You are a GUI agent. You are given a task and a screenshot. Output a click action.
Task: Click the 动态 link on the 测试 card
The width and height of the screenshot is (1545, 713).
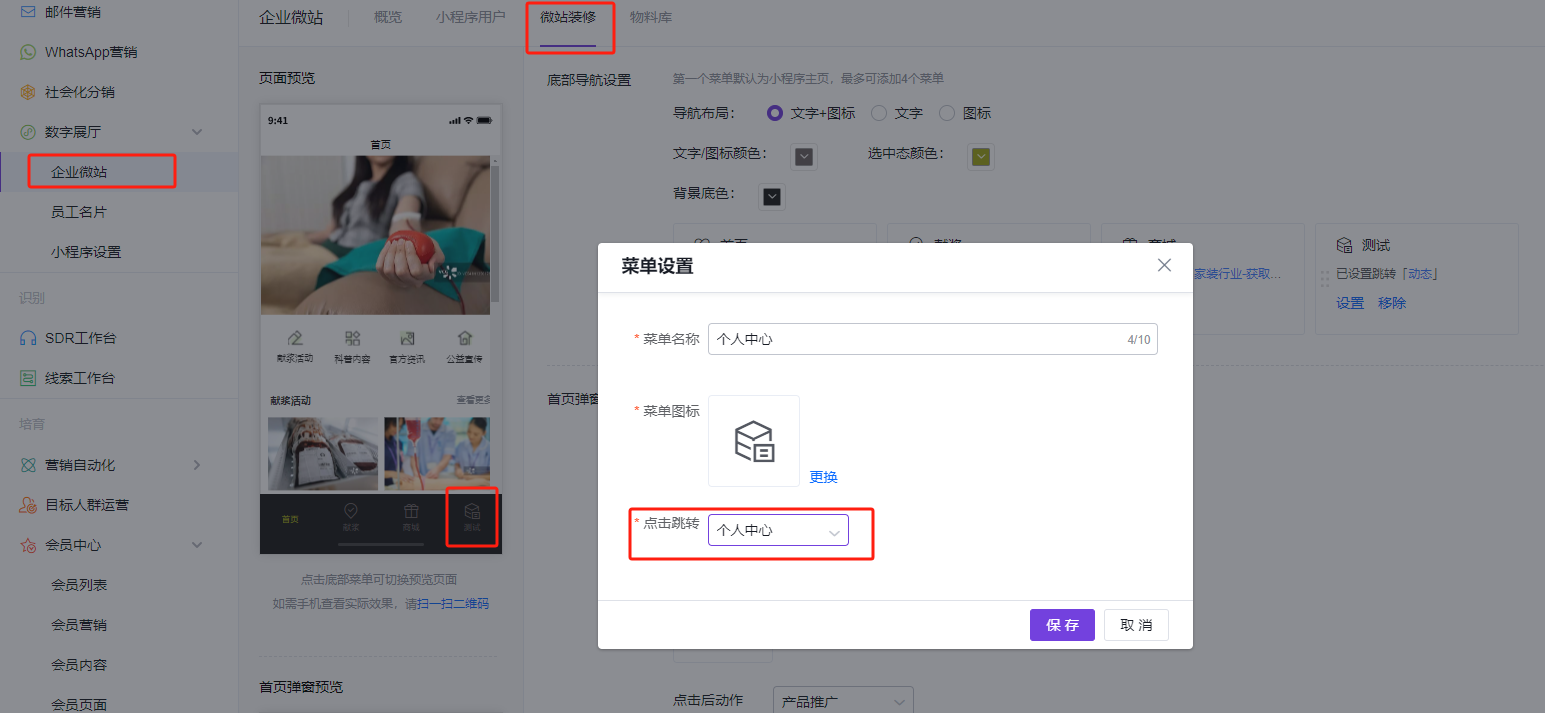[1420, 273]
